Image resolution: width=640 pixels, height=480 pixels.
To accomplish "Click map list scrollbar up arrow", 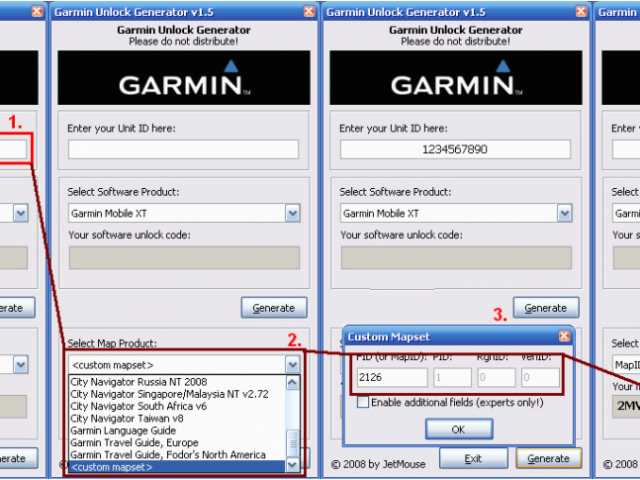I will [x=293, y=382].
